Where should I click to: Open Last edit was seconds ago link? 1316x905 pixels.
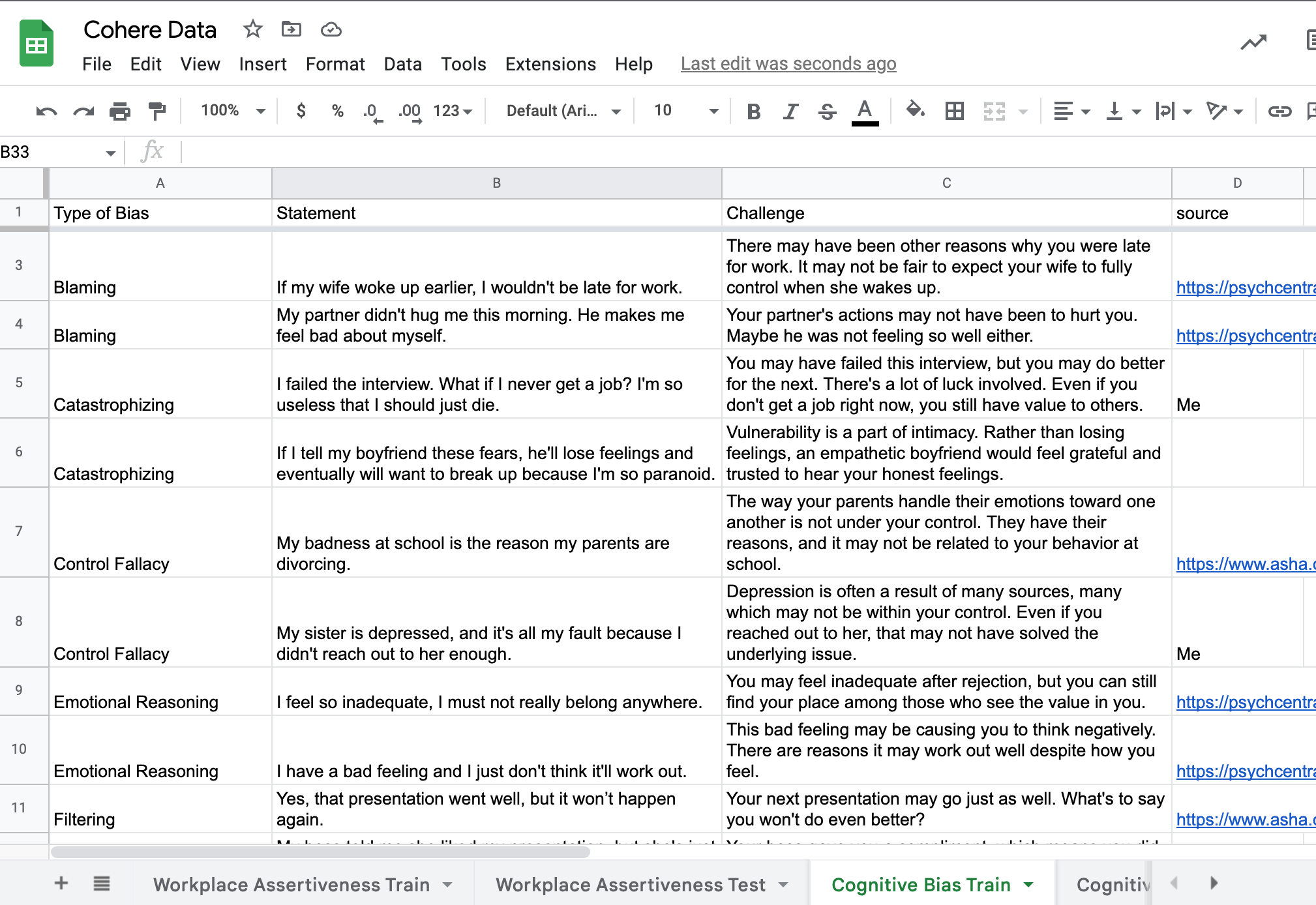(x=788, y=64)
